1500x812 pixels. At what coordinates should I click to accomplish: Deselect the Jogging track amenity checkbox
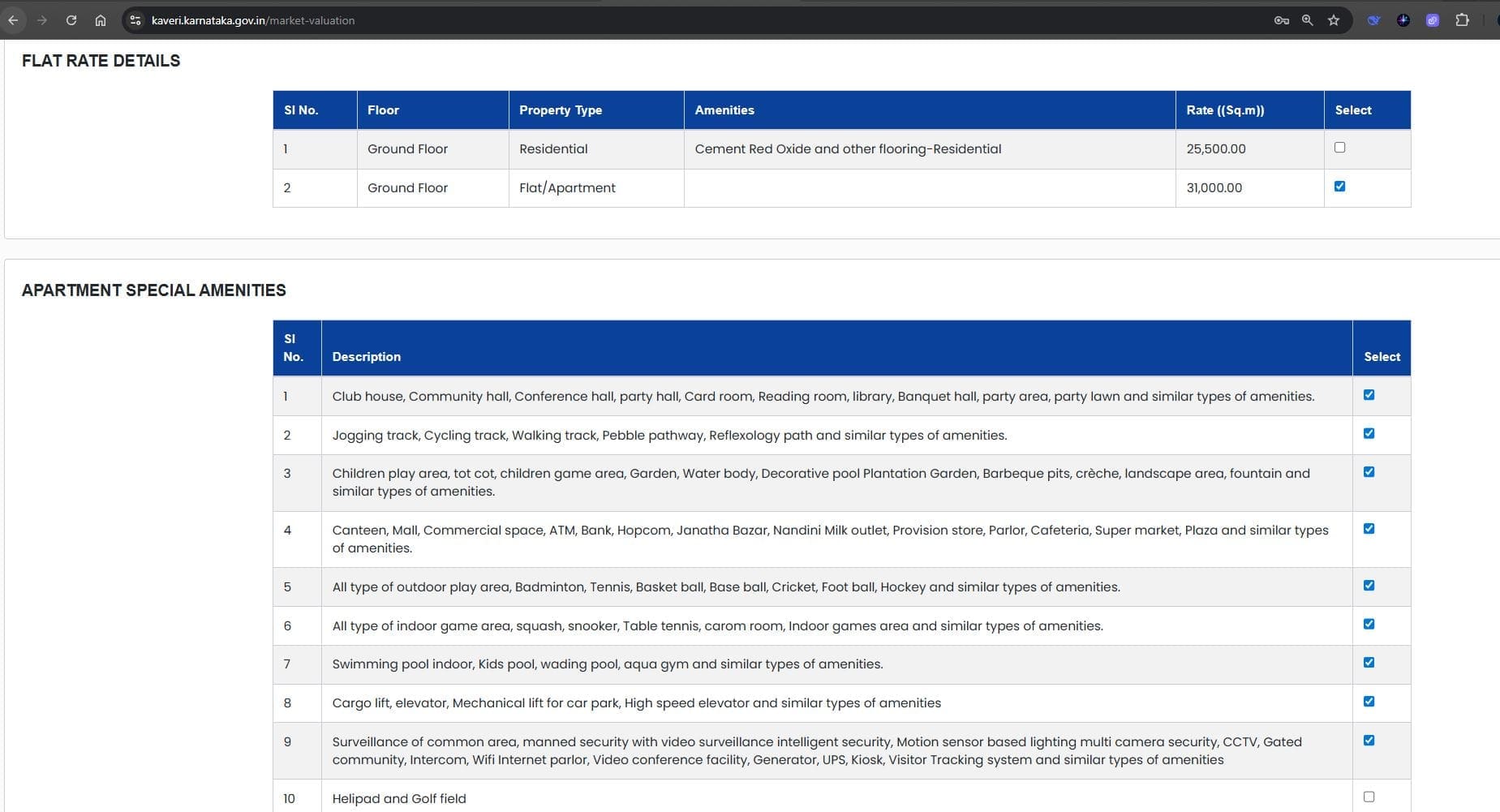coord(1369,433)
